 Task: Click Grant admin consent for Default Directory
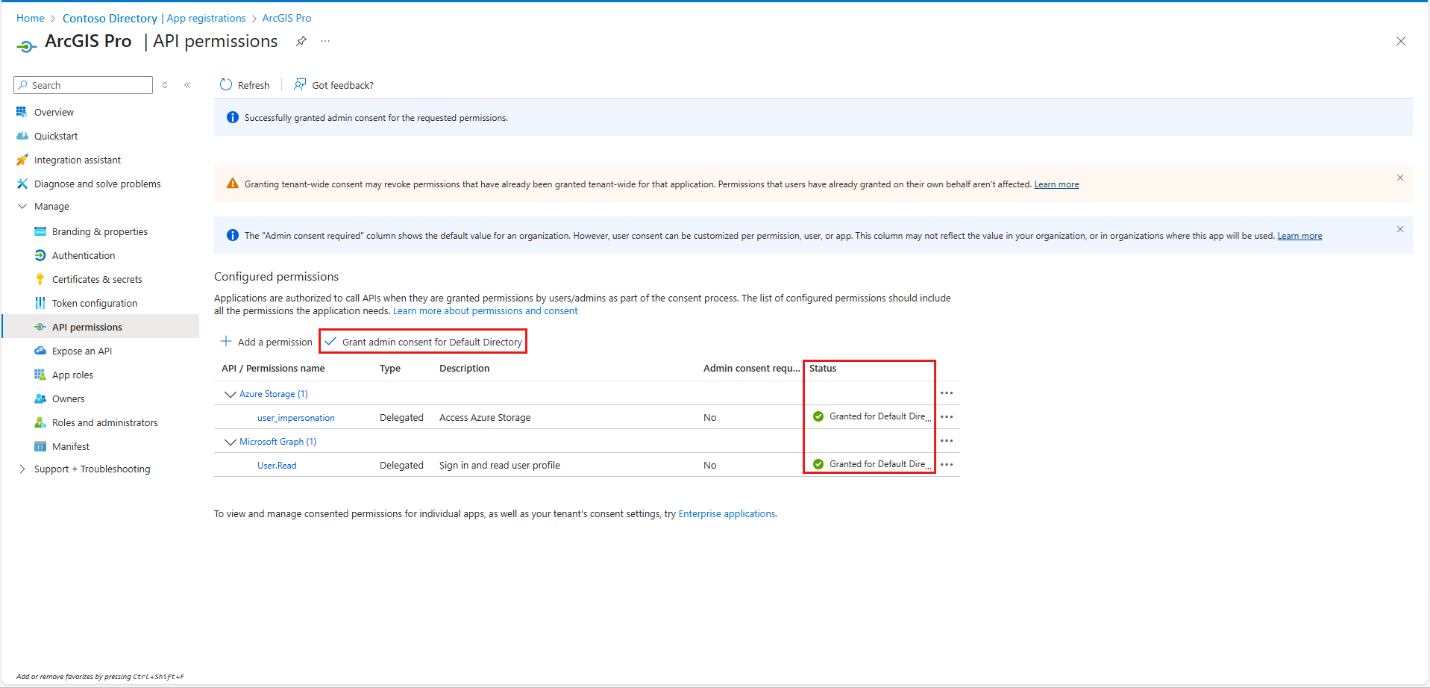pyautogui.click(x=423, y=342)
